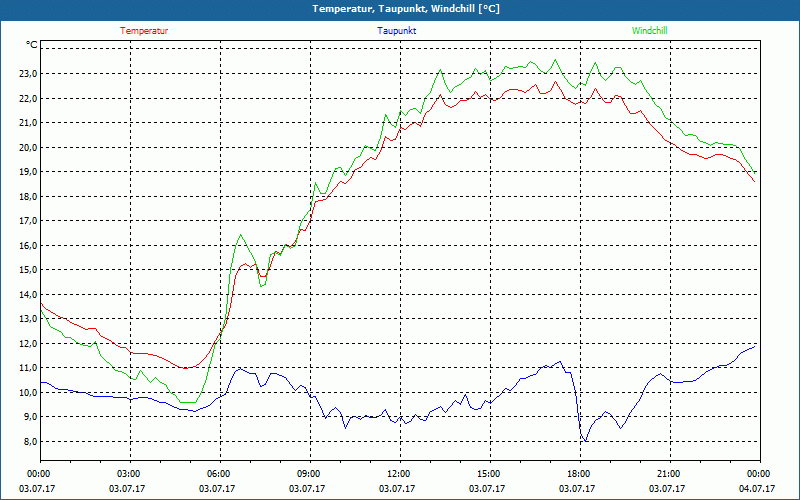Image resolution: width=800 pixels, height=500 pixels.
Task: Click the 17,0 y-axis value
Action: tap(29, 221)
